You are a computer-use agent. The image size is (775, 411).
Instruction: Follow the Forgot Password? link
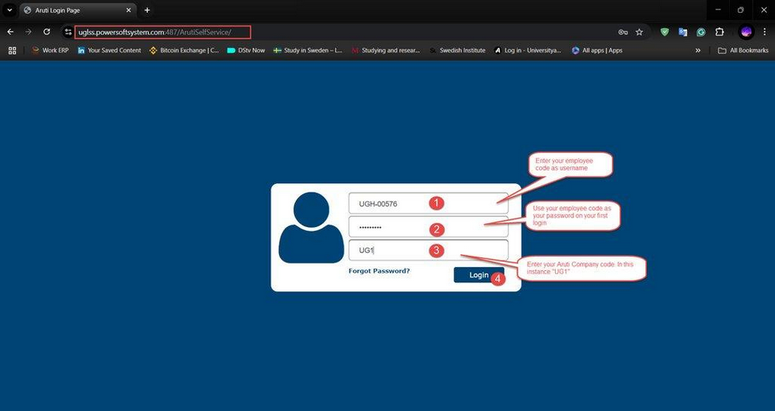coord(379,271)
